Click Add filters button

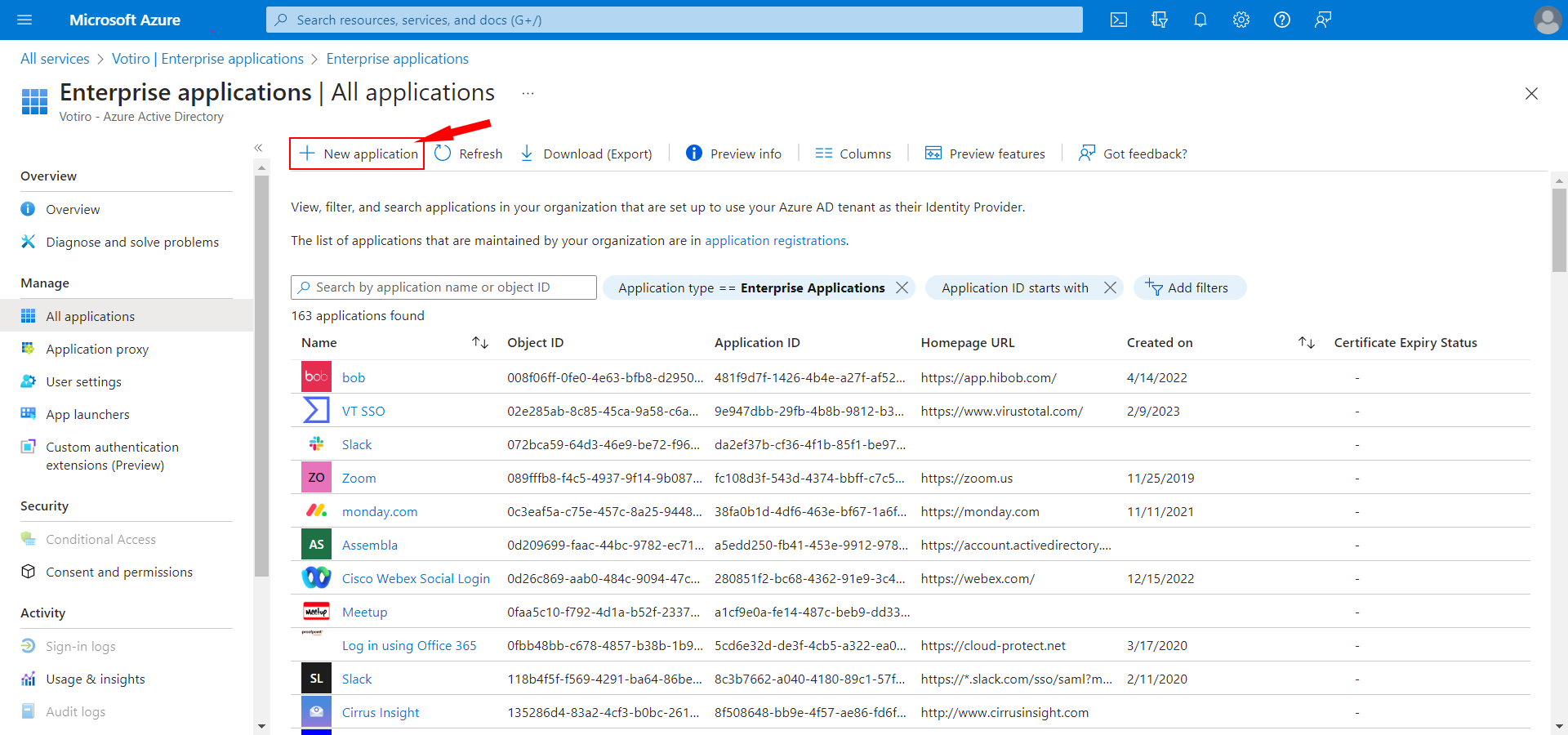click(1190, 287)
